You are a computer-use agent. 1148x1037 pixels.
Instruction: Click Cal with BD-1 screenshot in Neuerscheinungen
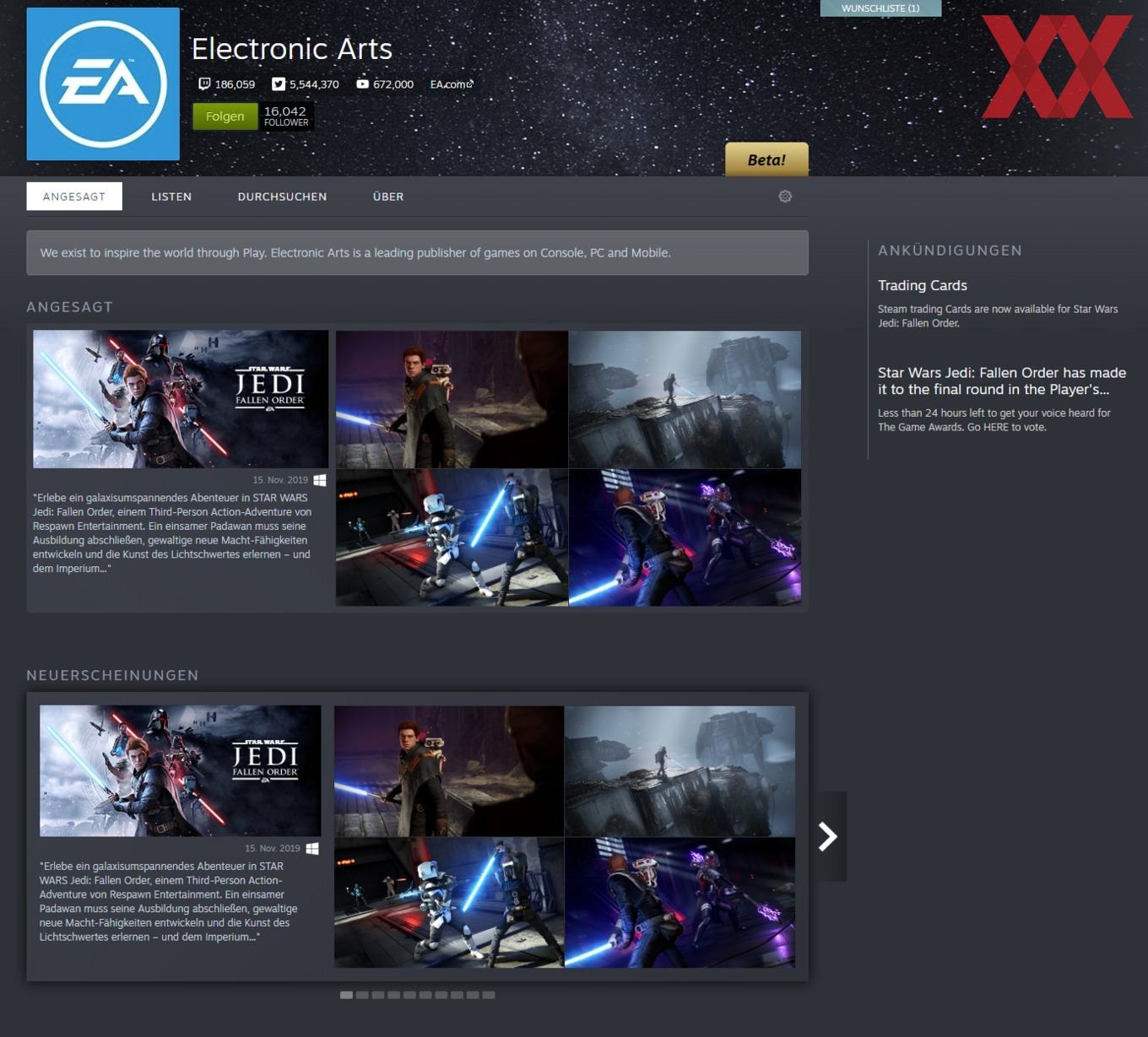click(x=449, y=771)
